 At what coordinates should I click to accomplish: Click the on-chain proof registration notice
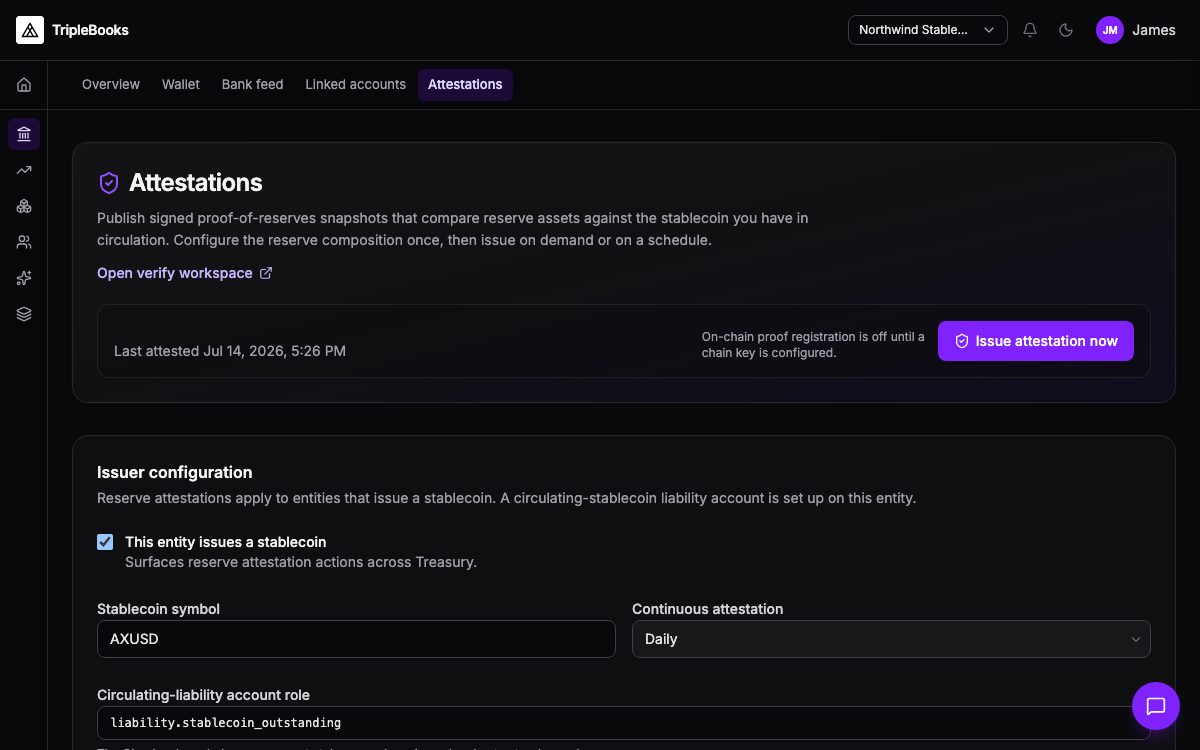(813, 345)
